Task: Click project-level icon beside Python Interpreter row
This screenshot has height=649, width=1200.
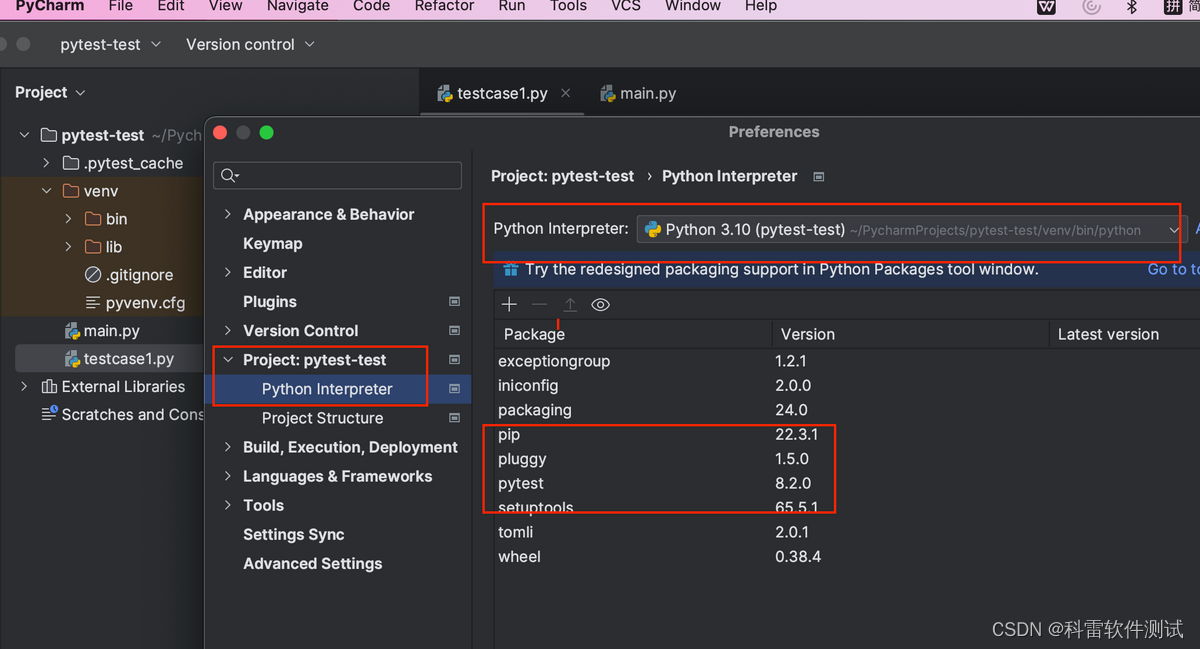Action: 454,388
